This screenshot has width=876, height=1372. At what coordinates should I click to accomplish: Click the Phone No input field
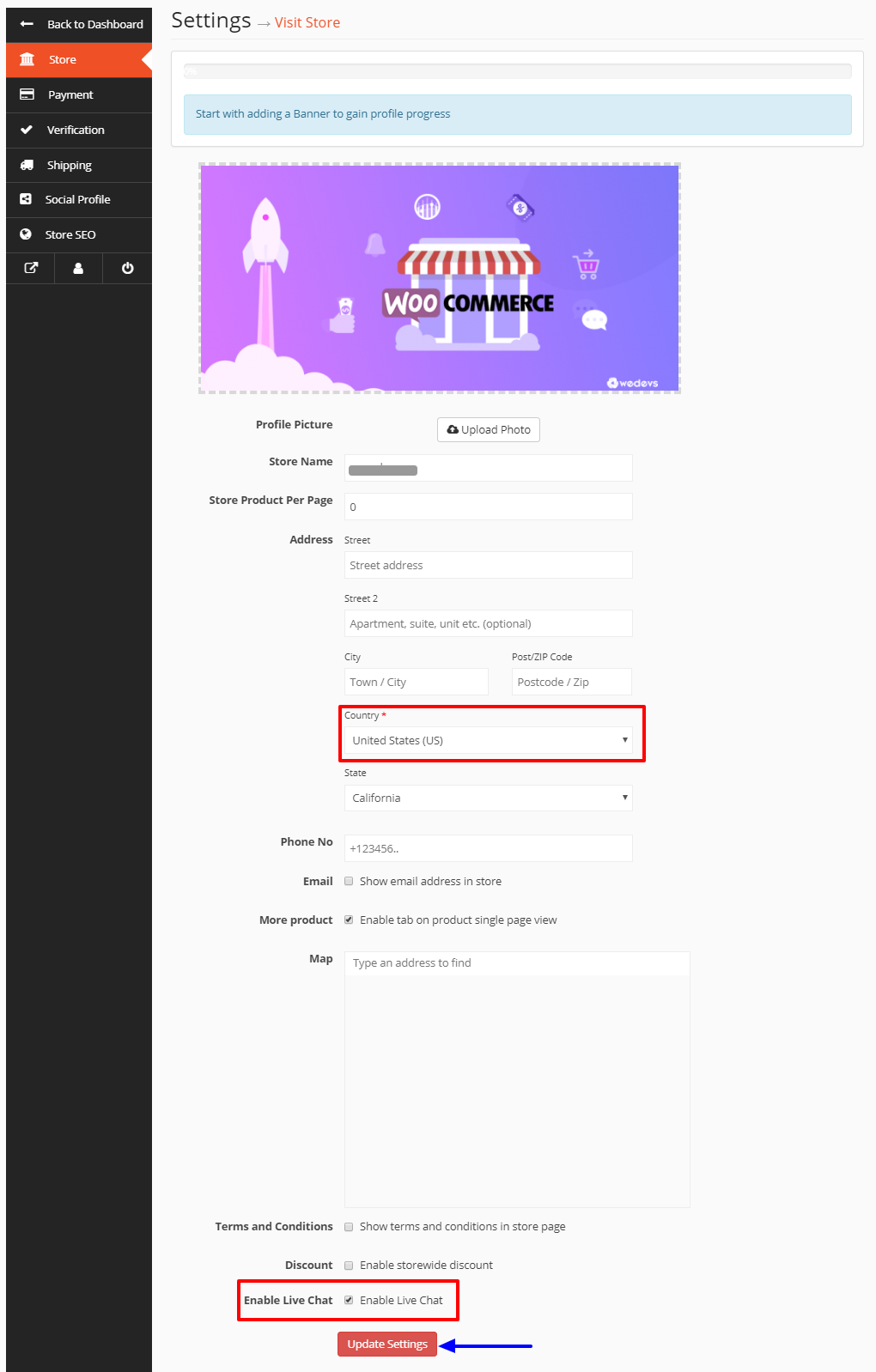pyautogui.click(x=489, y=848)
